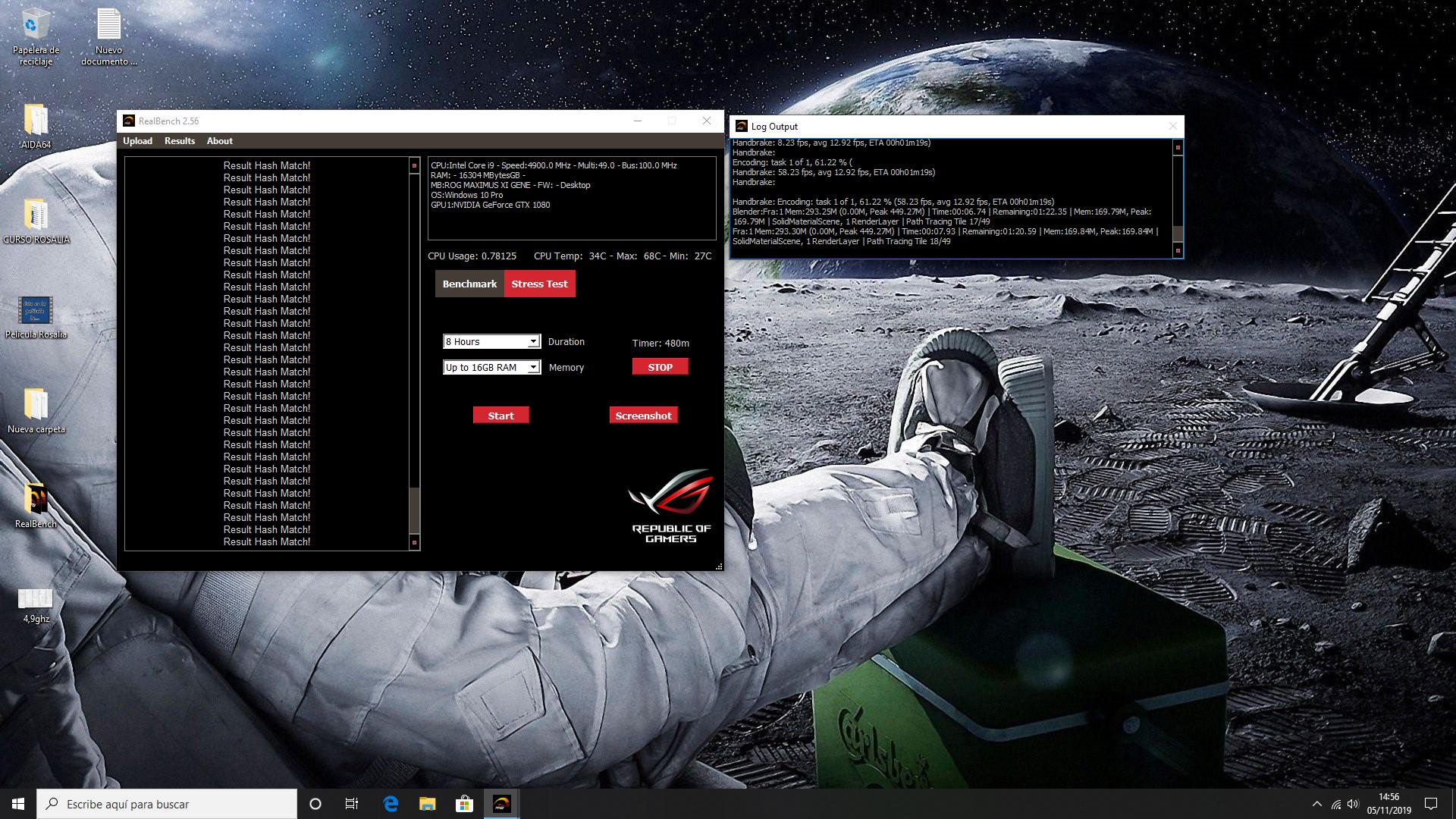Open the Papelera de reciclaje icon

pos(36,27)
